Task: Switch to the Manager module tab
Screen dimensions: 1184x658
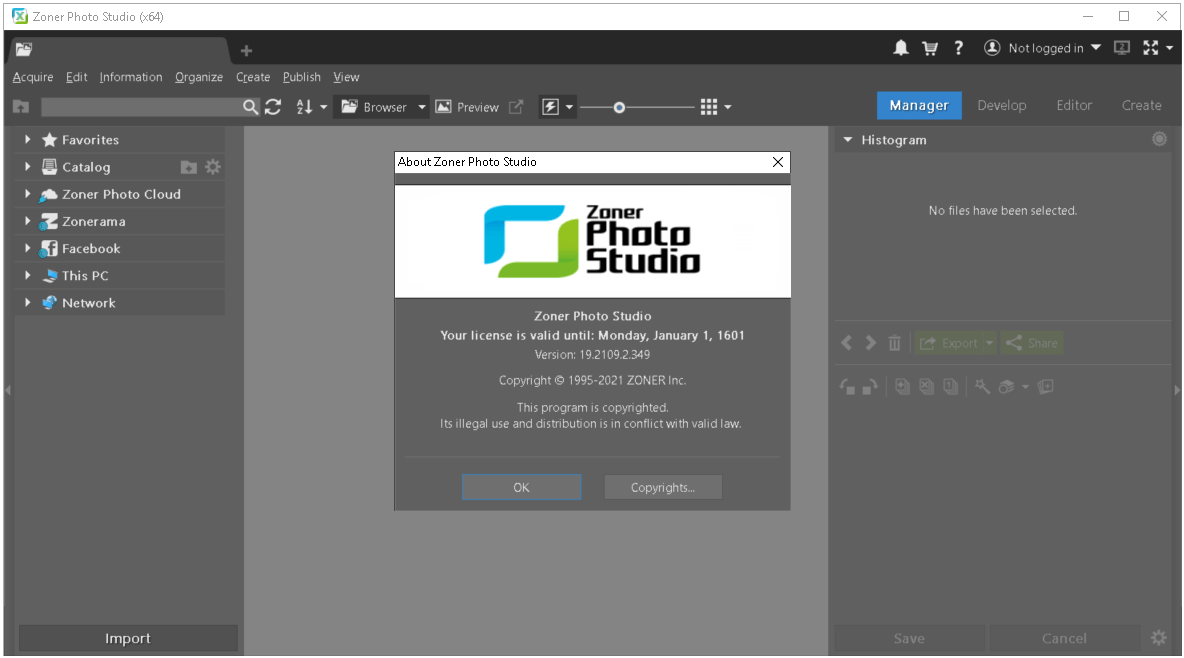Action: tap(919, 105)
